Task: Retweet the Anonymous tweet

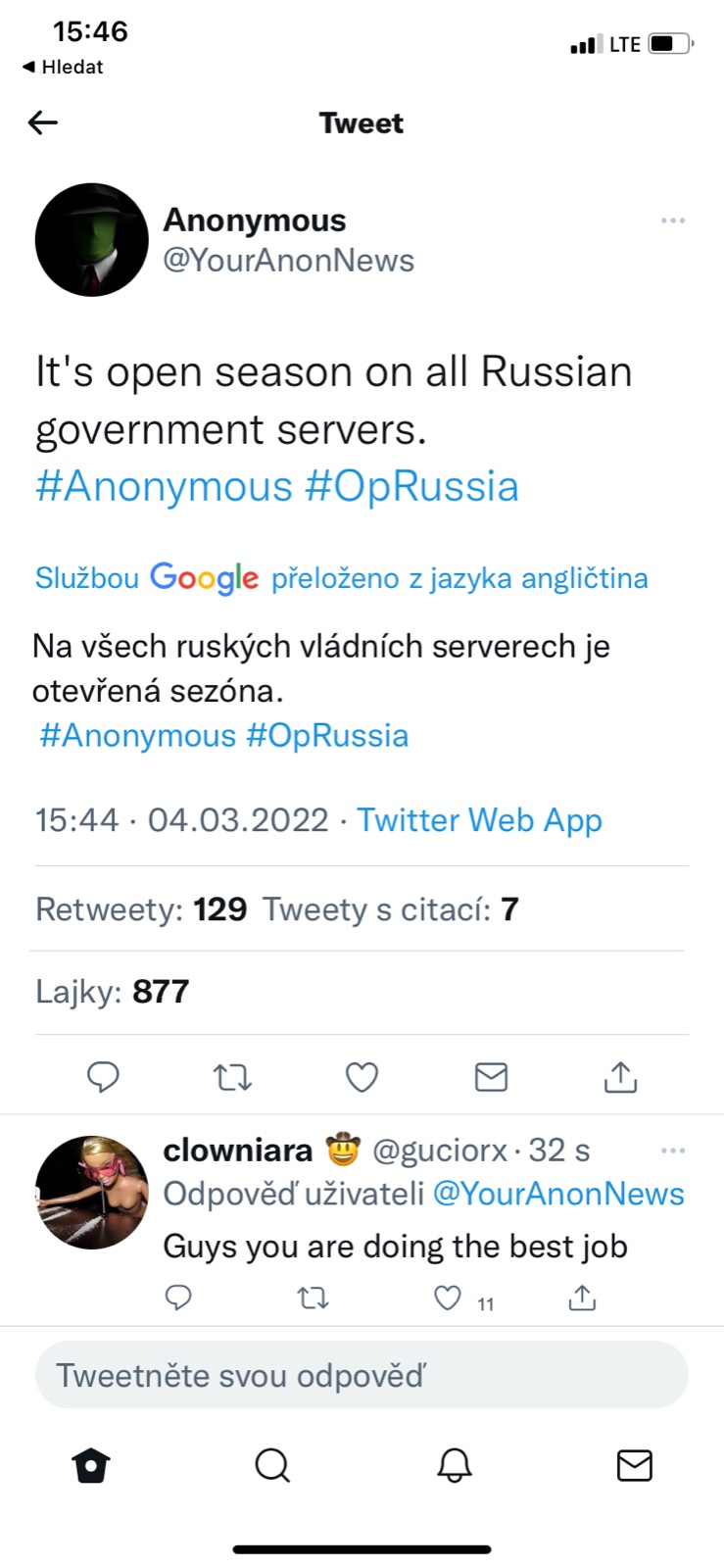Action: point(232,1077)
